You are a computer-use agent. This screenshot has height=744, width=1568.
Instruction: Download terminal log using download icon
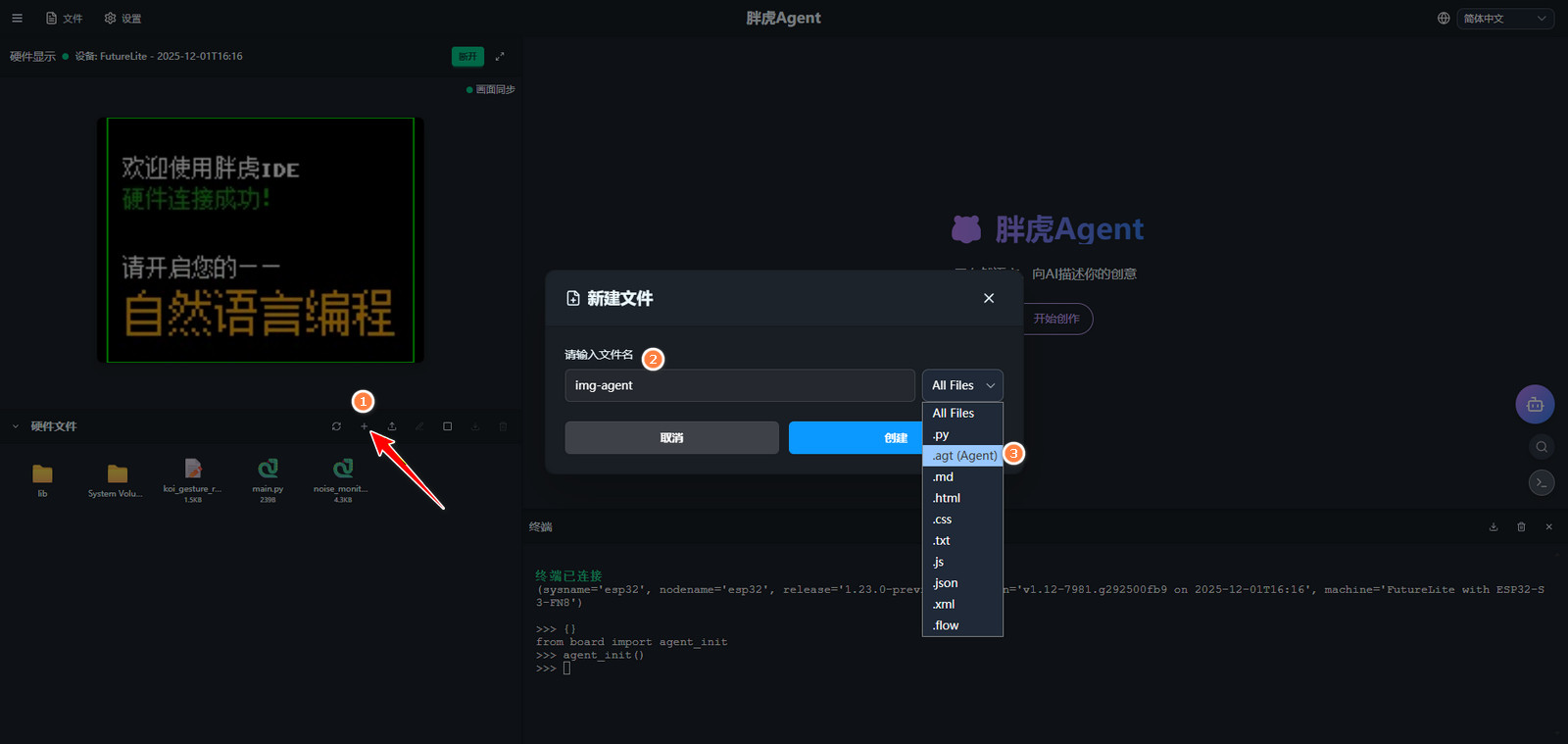pos(1494,527)
